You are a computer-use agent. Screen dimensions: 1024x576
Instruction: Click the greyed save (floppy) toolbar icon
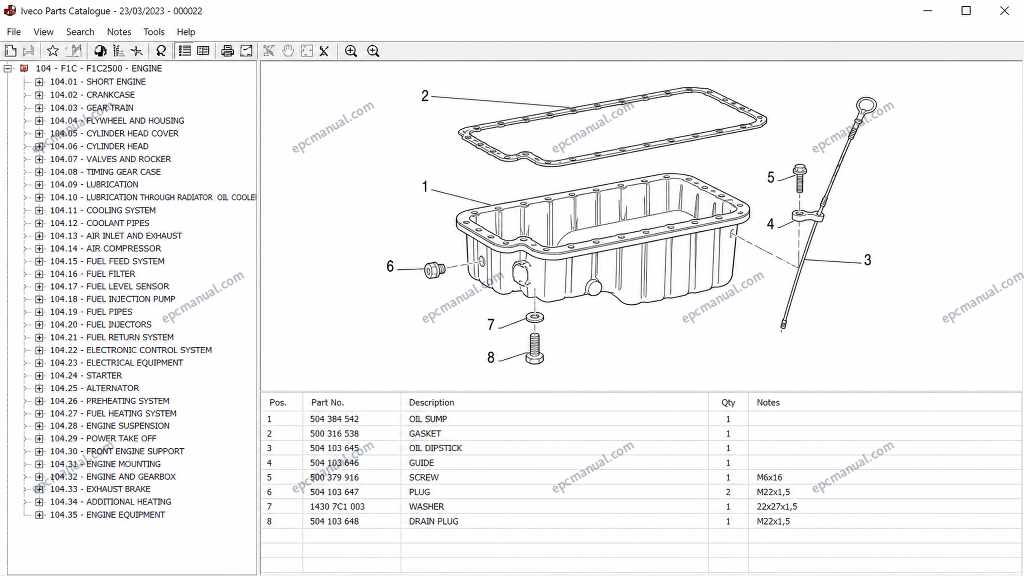click(x=28, y=51)
